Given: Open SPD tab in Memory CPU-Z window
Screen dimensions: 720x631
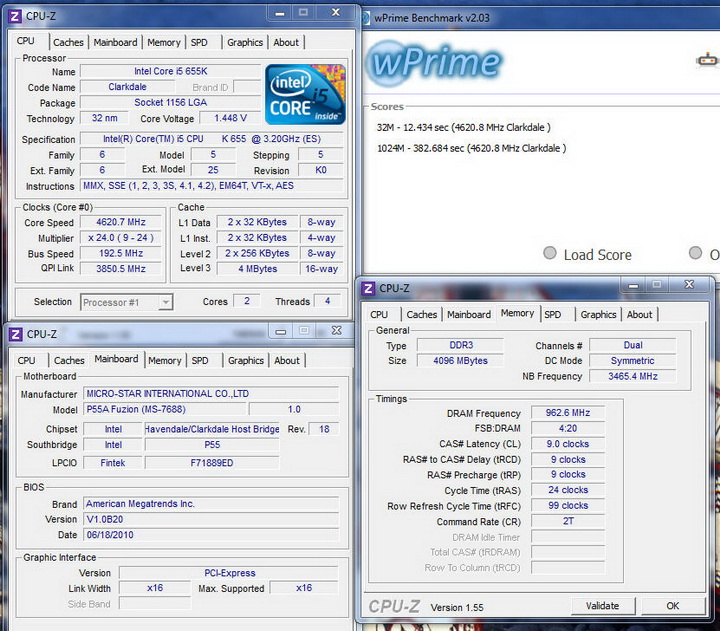Looking at the screenshot, I should tap(553, 315).
